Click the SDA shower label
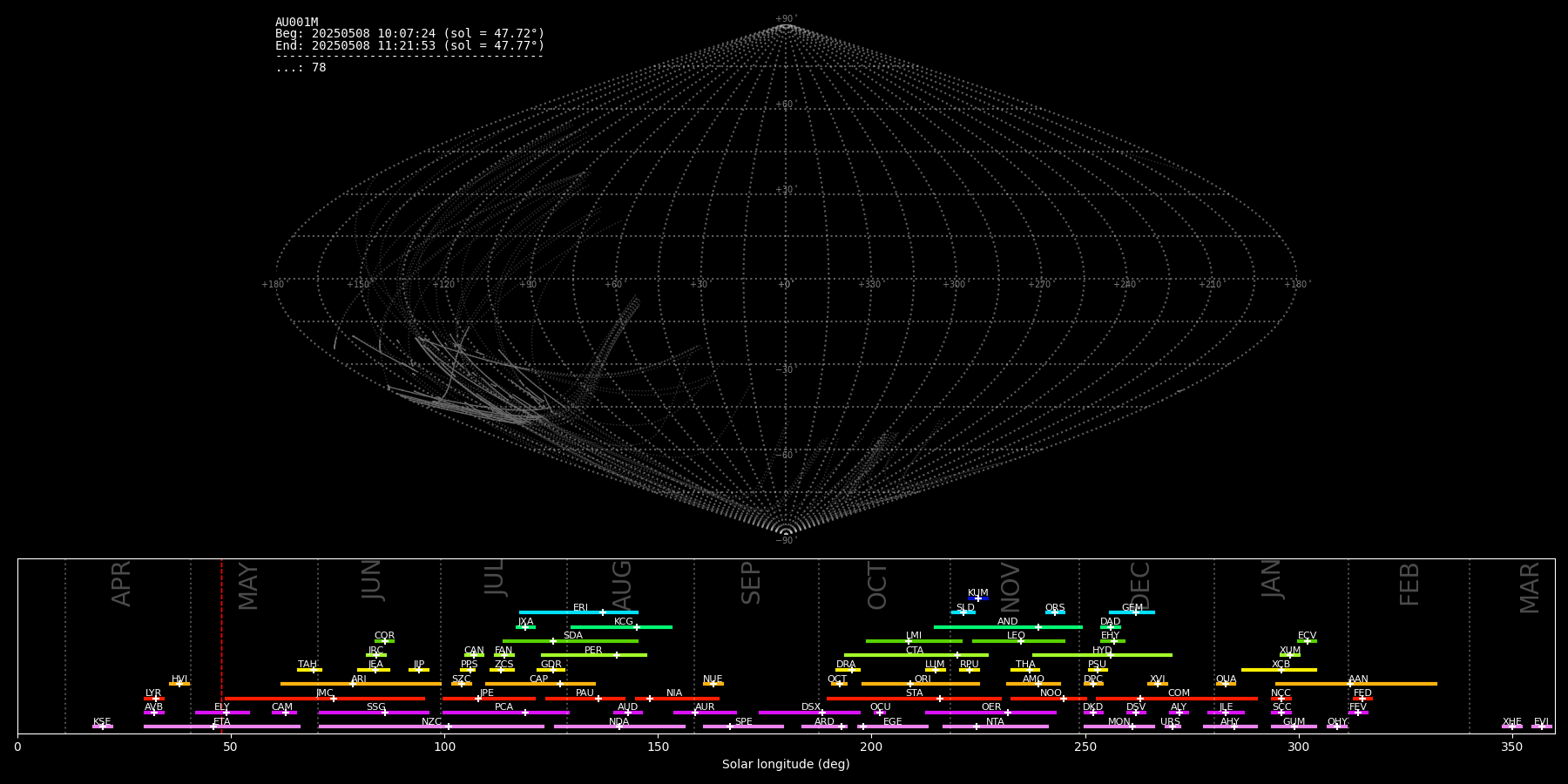 [572, 636]
